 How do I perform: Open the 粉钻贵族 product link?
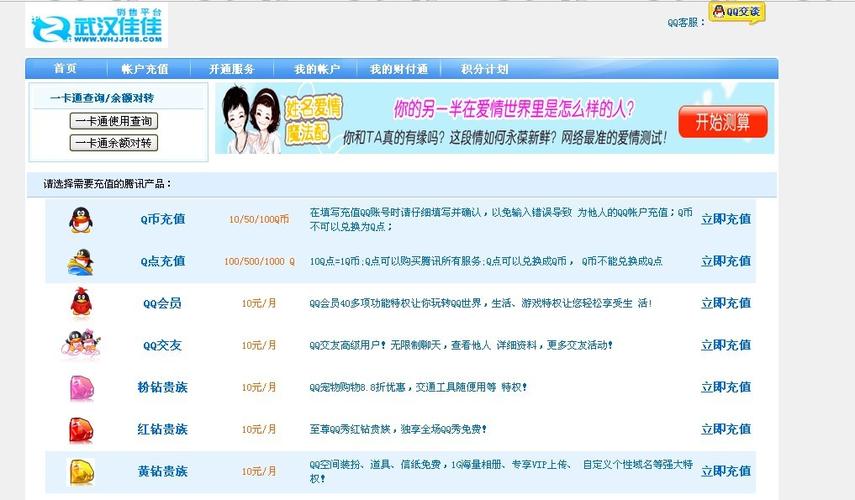tap(162, 387)
